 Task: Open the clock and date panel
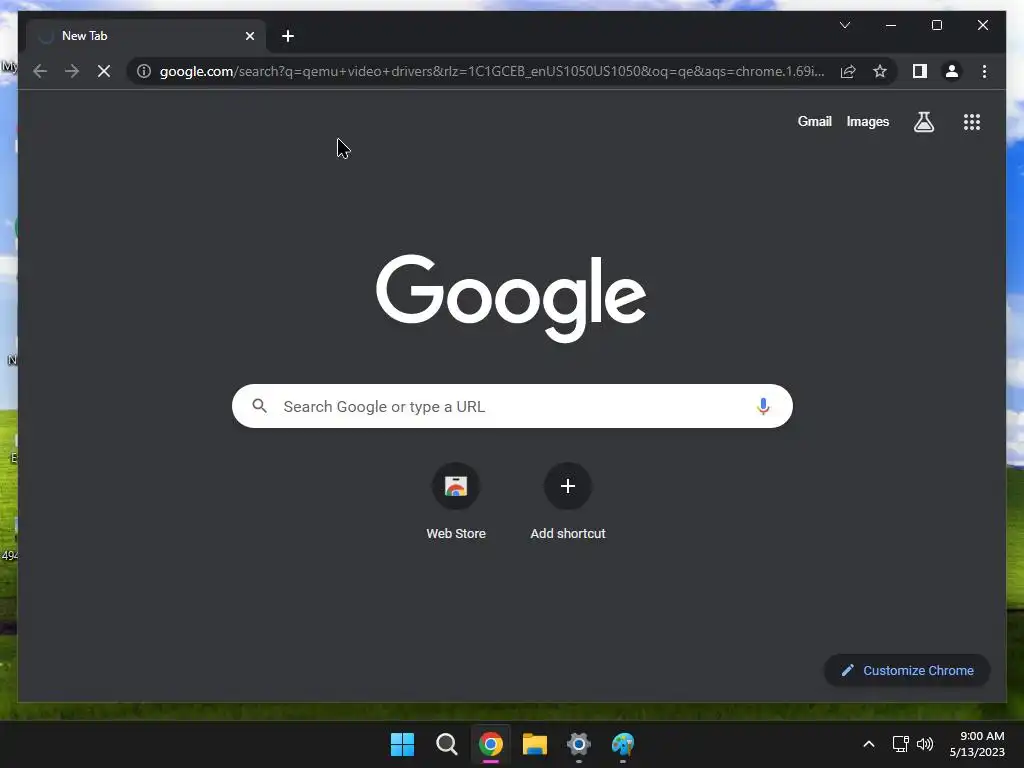[977, 744]
